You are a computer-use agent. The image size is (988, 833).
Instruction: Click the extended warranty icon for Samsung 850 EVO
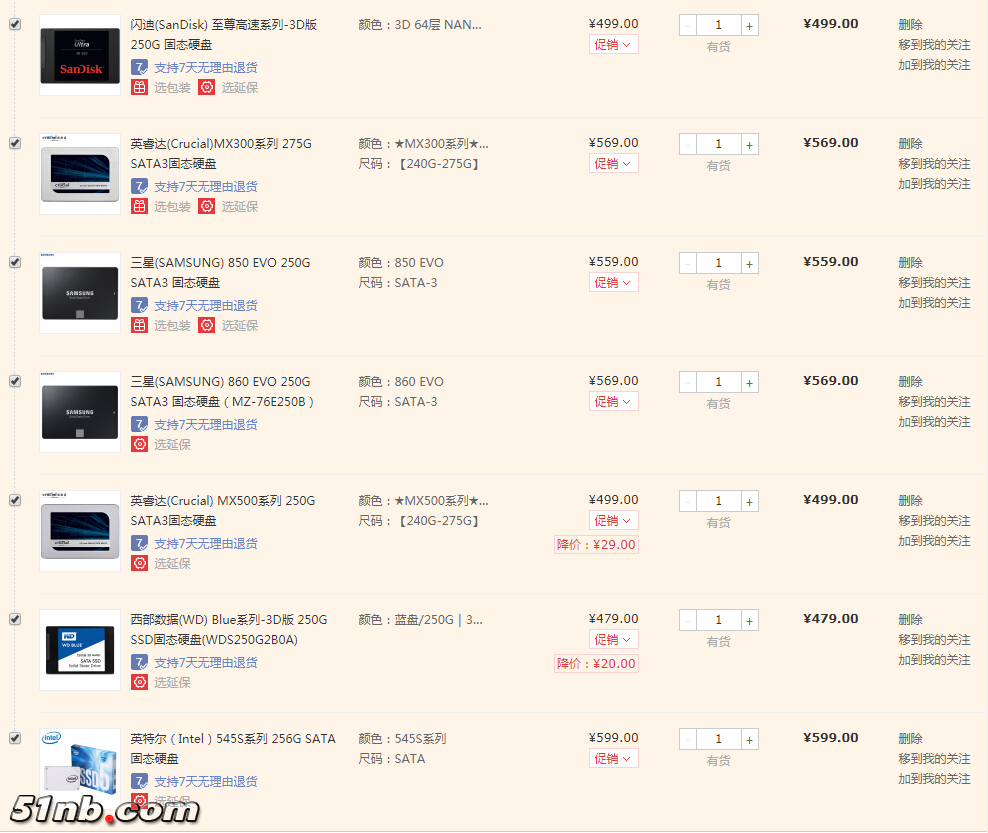click(x=207, y=325)
